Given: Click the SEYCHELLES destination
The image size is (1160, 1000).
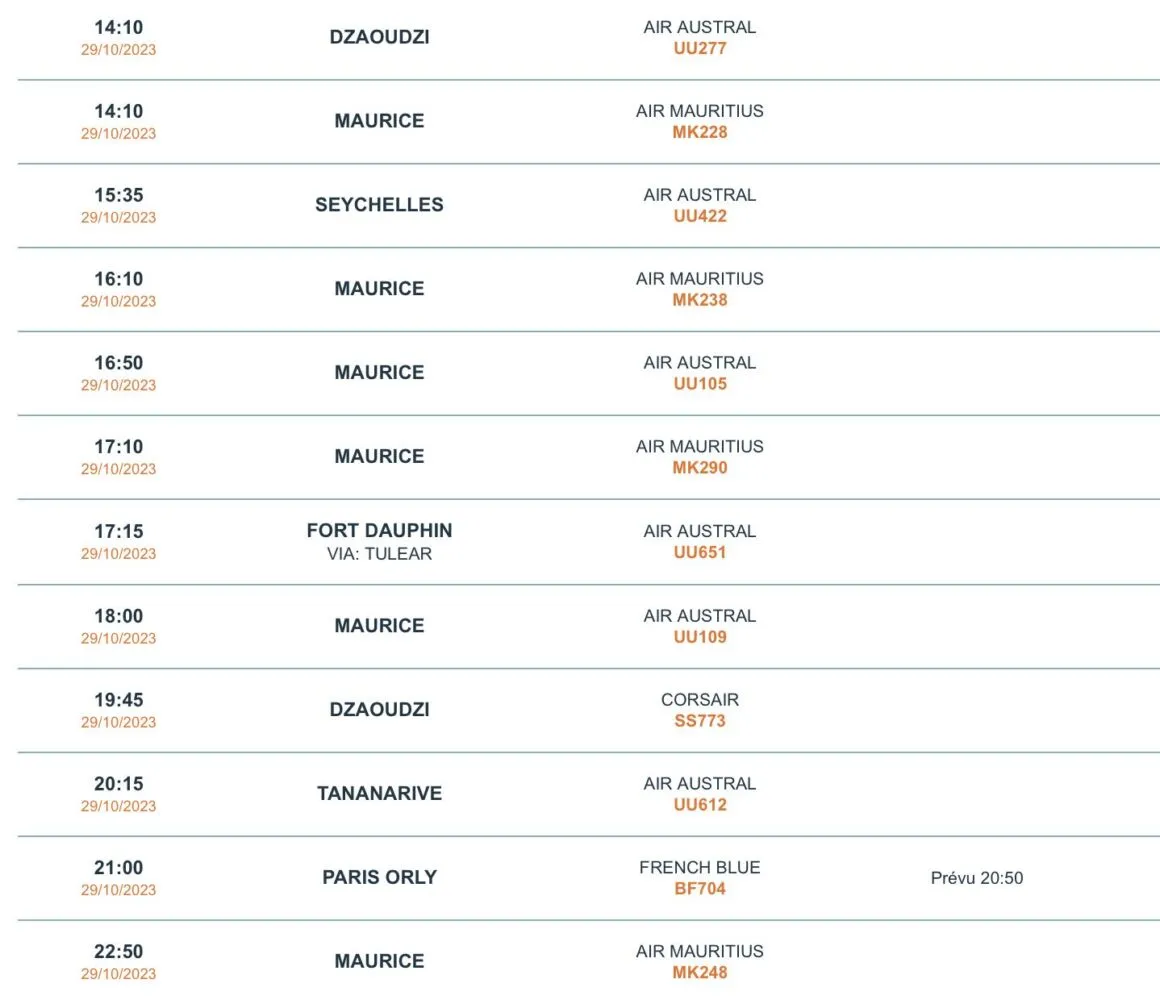Looking at the screenshot, I should pos(379,205).
